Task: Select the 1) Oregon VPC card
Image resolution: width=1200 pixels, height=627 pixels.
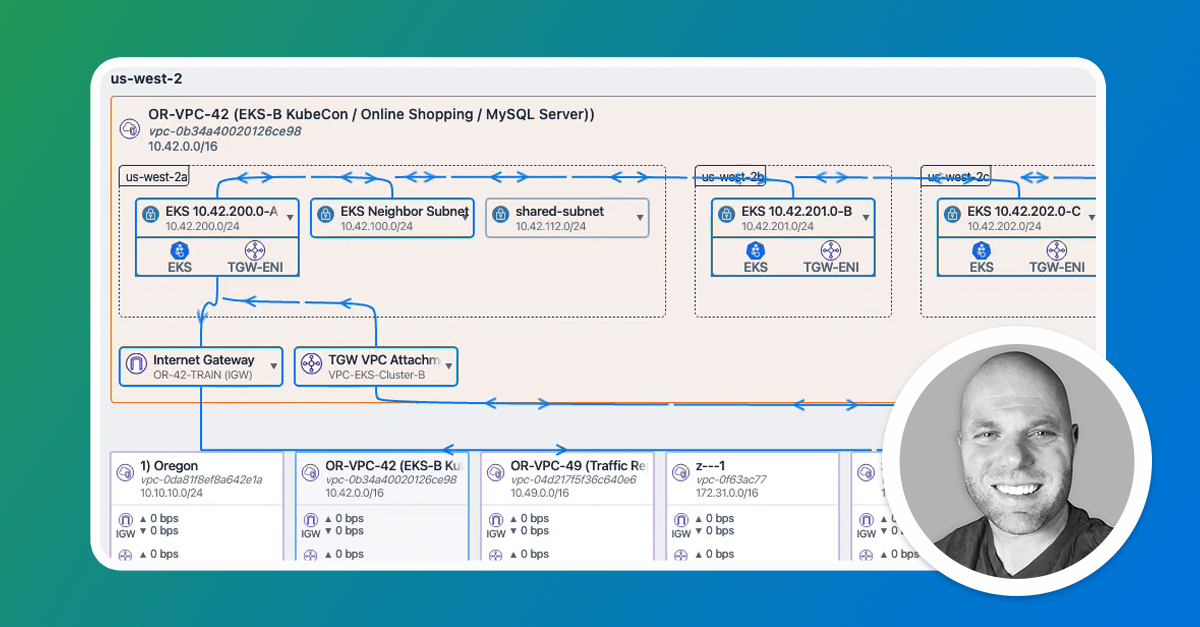Action: pyautogui.click(x=197, y=506)
